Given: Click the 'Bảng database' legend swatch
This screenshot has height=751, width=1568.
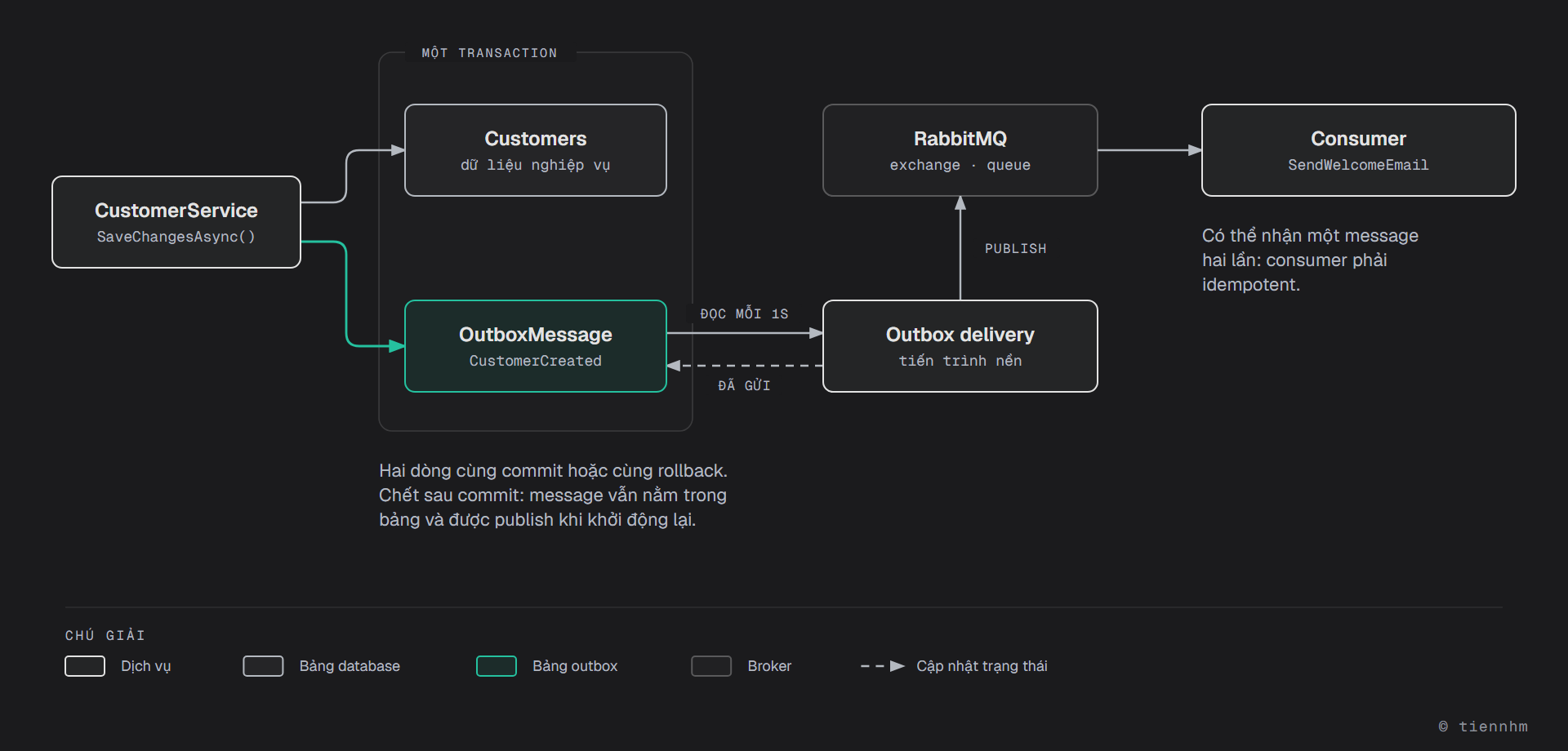Looking at the screenshot, I should click(263, 666).
